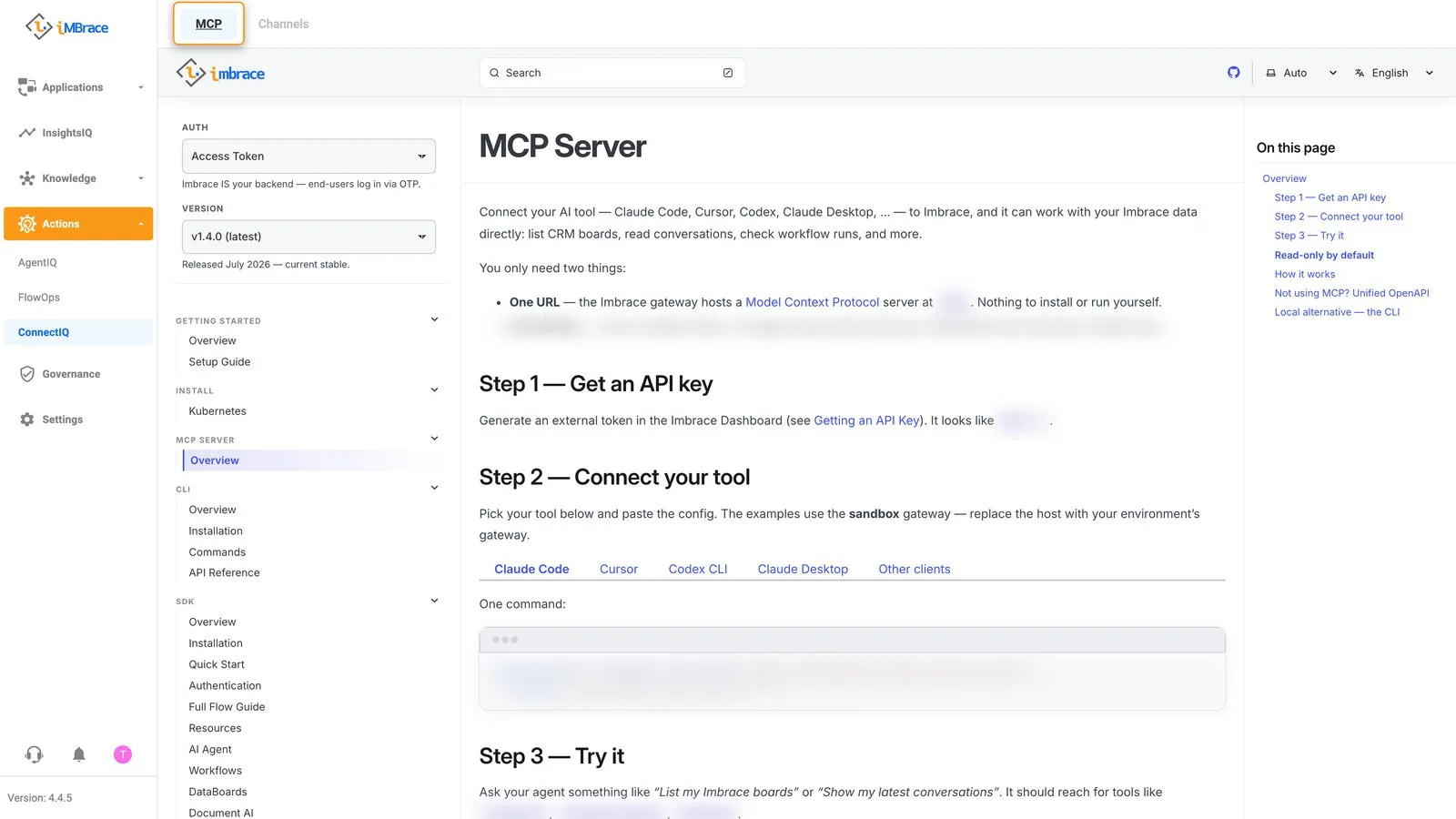This screenshot has height=819, width=1456.
Task: Collapse the SDK section
Action: 434,601
